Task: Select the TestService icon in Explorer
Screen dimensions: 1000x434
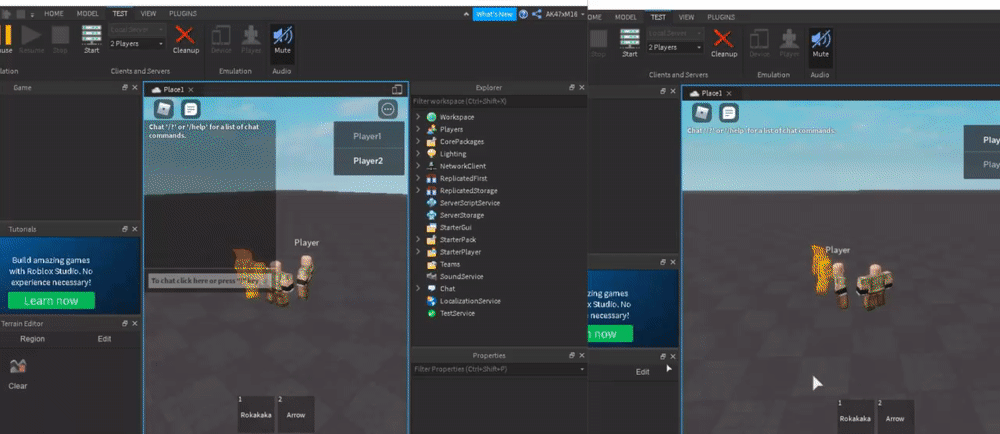Action: pyautogui.click(x=432, y=313)
